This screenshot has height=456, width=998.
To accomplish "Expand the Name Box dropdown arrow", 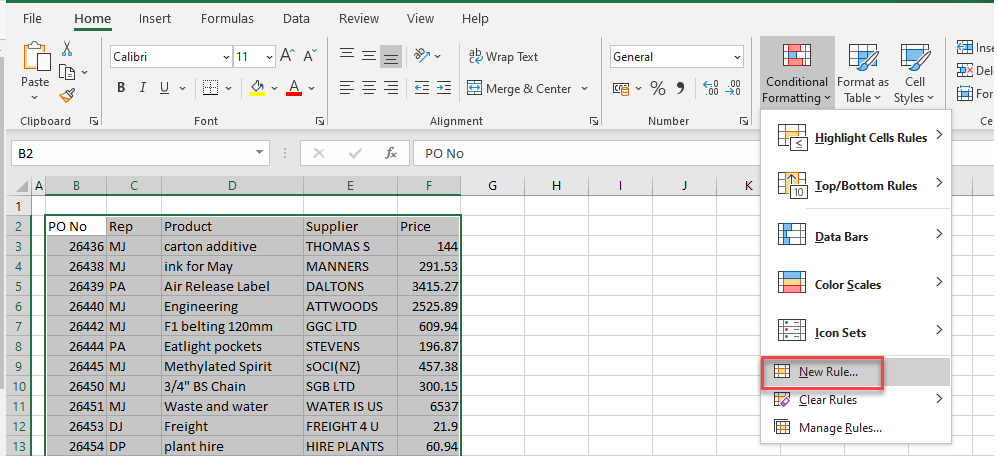I will (260, 153).
